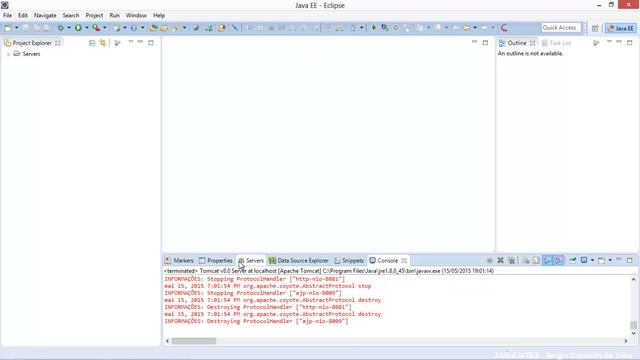Image resolution: width=640 pixels, height=360 pixels.
Task: Expand the Servers tree node
Action: 8,54
